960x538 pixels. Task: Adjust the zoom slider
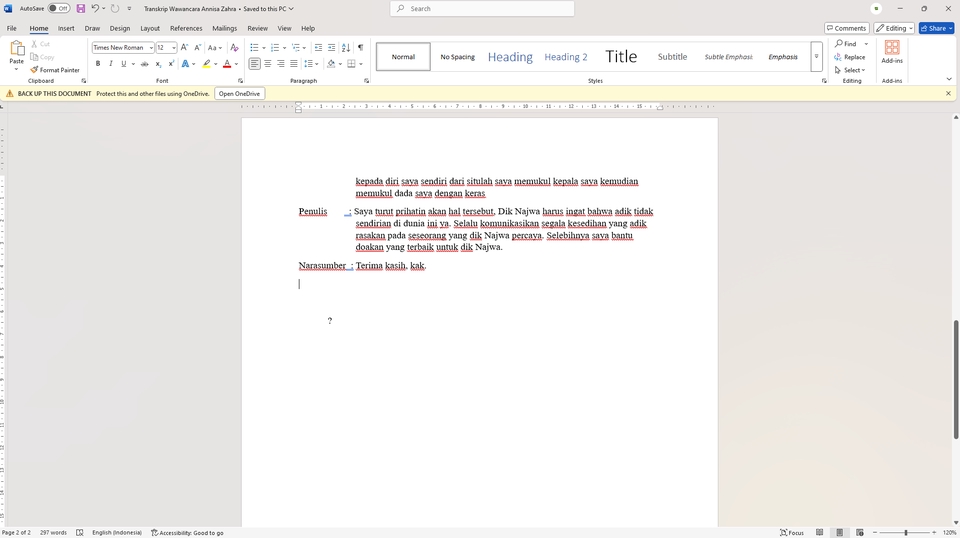(x=906, y=532)
